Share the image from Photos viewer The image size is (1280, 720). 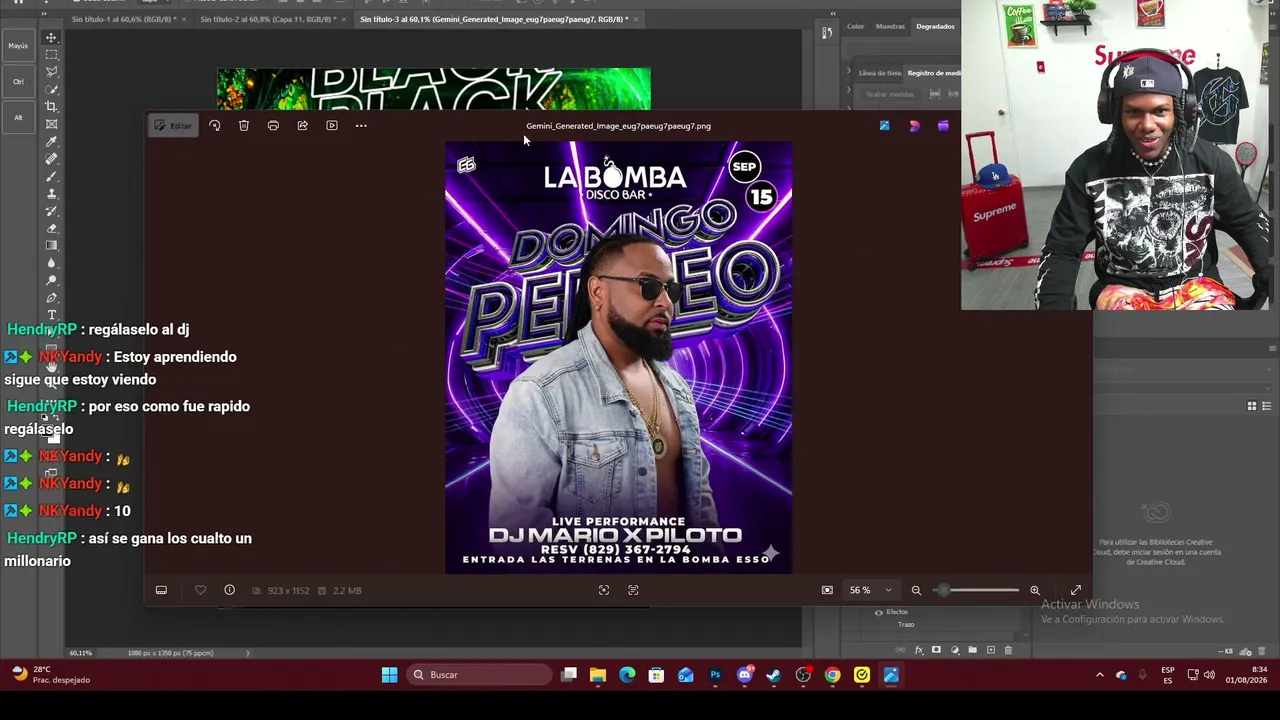pyautogui.click(x=302, y=126)
